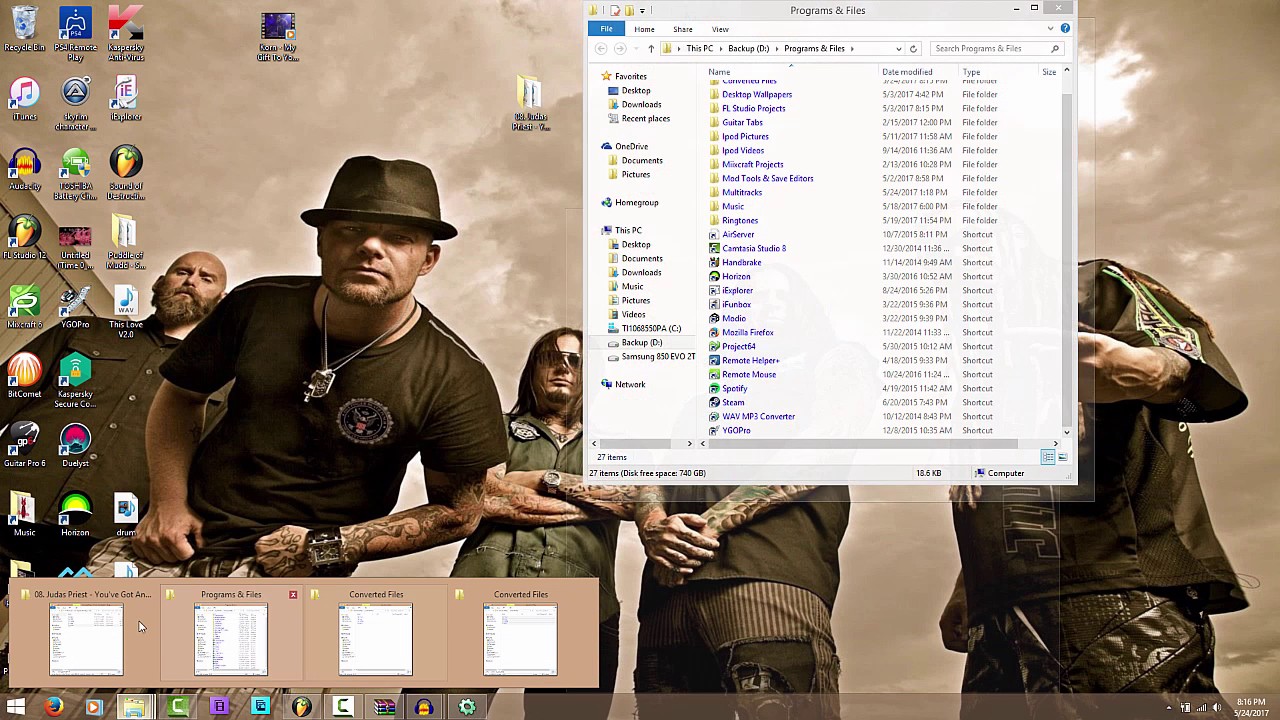1280x720 pixels.
Task: Open Customize Quick Access Toolbar dropdown
Action: click(643, 10)
